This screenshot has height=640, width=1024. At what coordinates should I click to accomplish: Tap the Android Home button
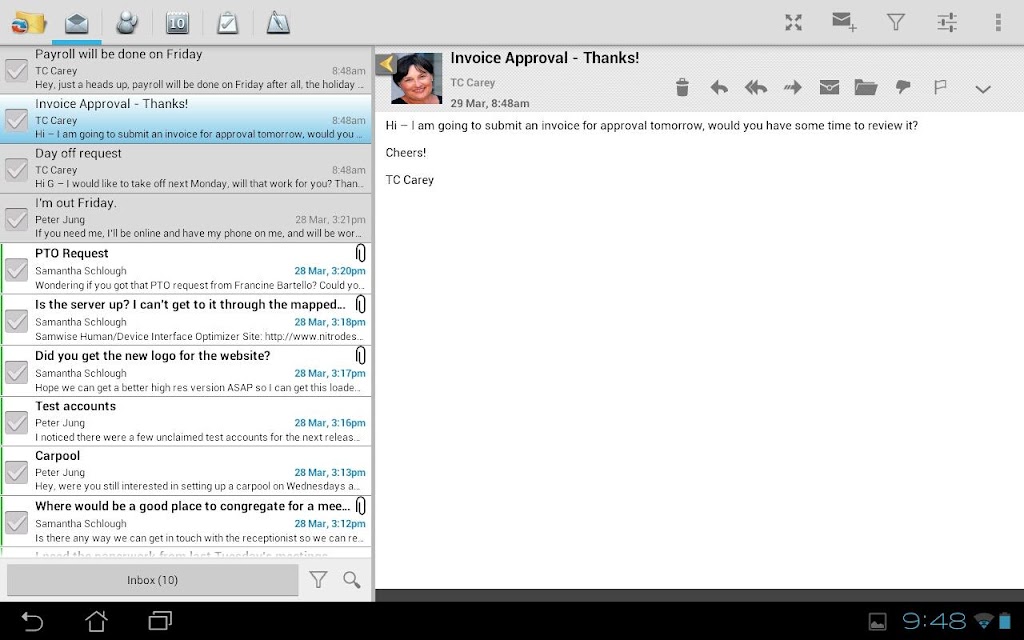click(x=96, y=620)
